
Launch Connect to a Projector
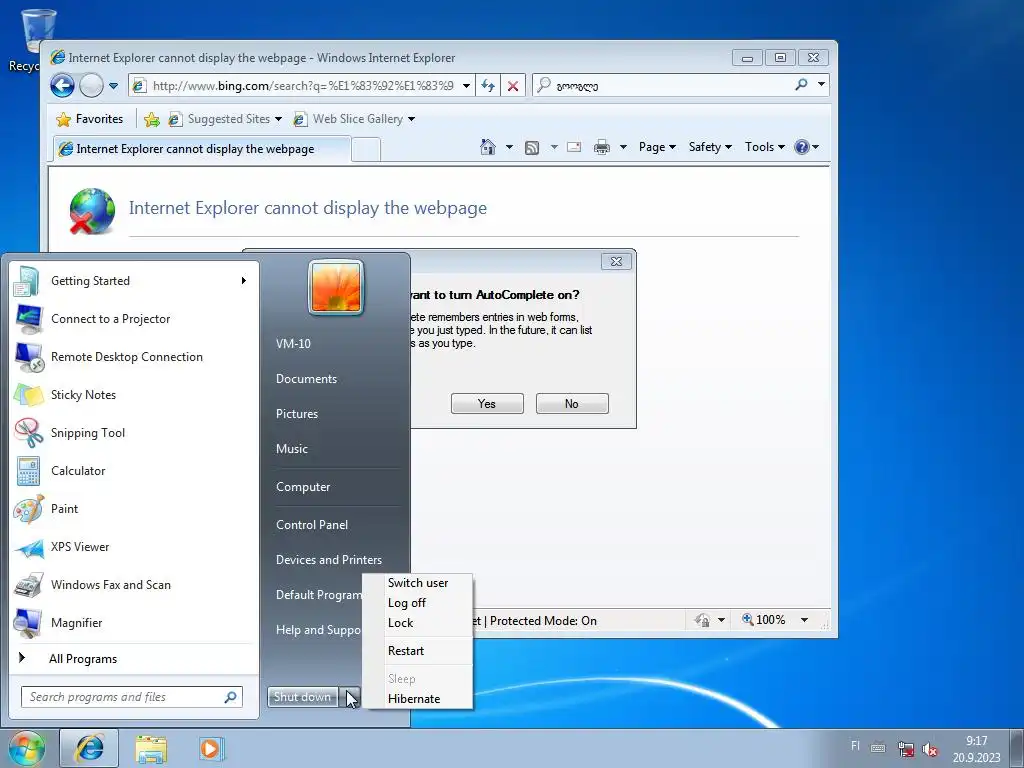tap(133, 319)
